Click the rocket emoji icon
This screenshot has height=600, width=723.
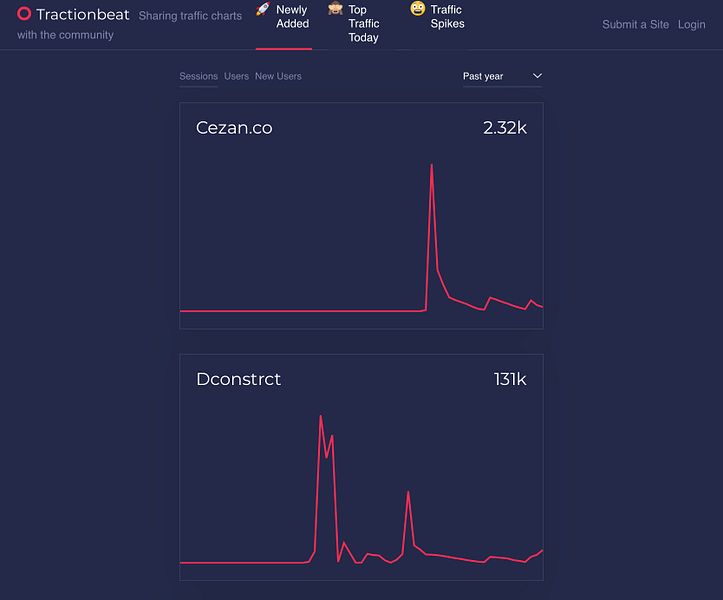pyautogui.click(x=263, y=9)
